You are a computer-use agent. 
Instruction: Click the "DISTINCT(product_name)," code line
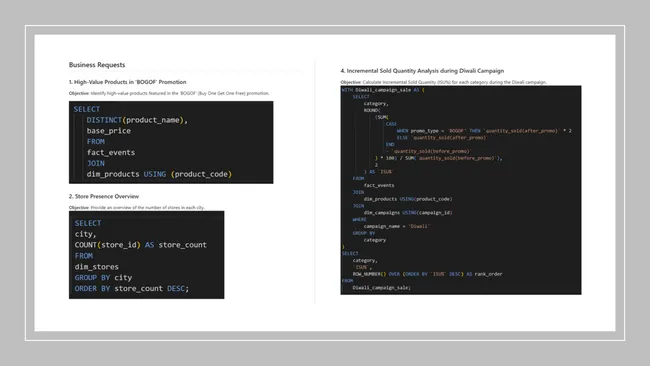tap(137, 120)
